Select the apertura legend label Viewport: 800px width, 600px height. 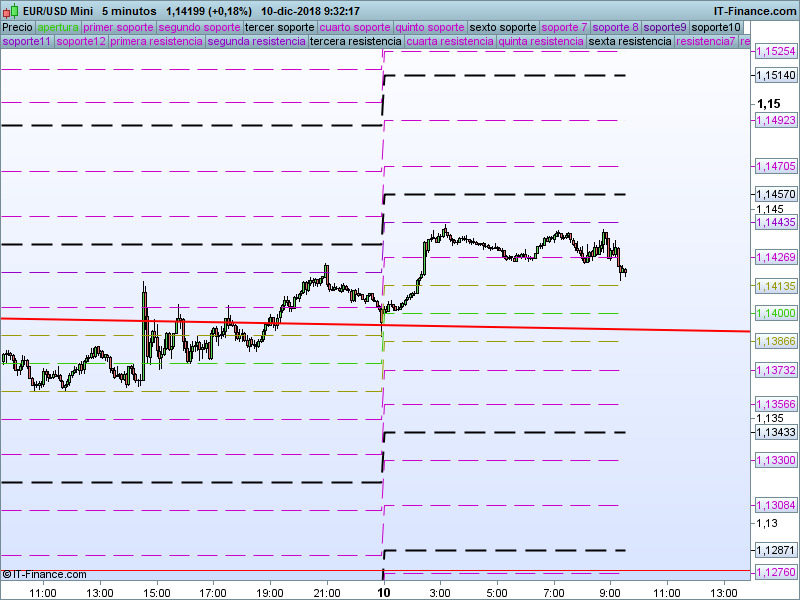pos(58,28)
